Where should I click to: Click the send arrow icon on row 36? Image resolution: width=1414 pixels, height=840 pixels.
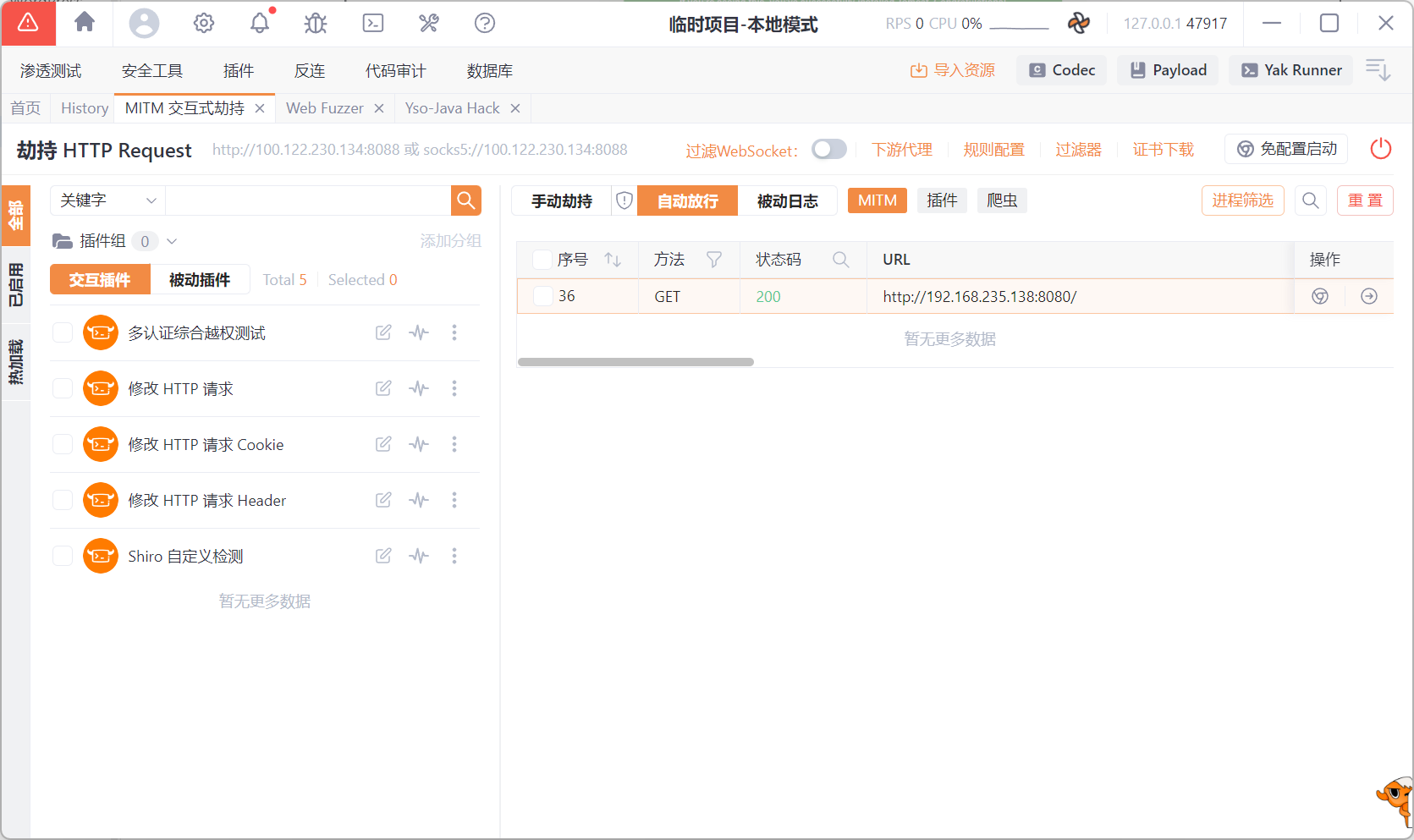tap(1368, 296)
